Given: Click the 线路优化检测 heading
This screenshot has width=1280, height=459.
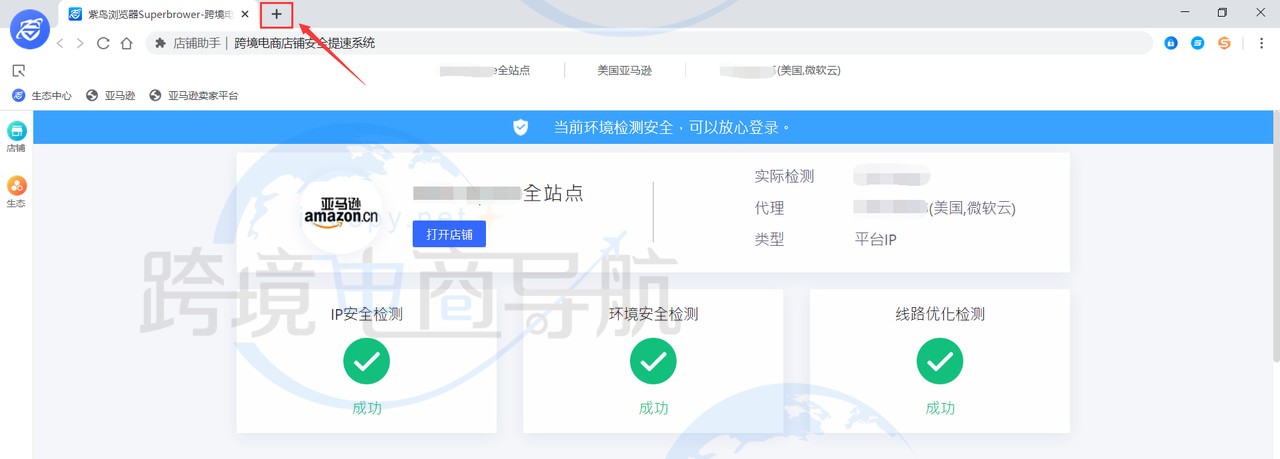Looking at the screenshot, I should [940, 313].
